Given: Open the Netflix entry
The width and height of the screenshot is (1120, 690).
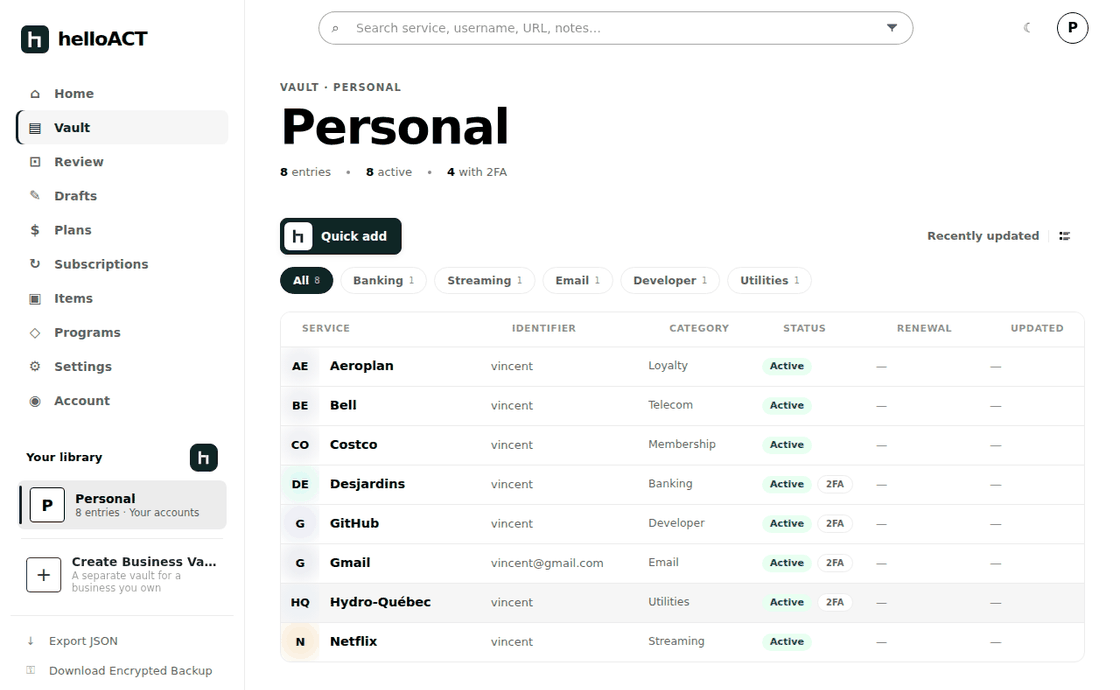Looking at the screenshot, I should 682,641.
